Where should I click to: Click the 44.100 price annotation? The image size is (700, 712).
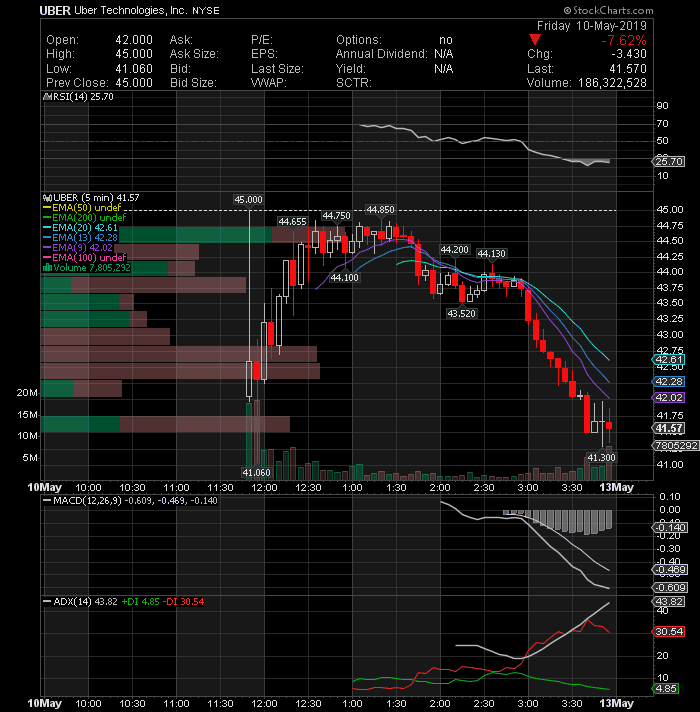click(344, 277)
